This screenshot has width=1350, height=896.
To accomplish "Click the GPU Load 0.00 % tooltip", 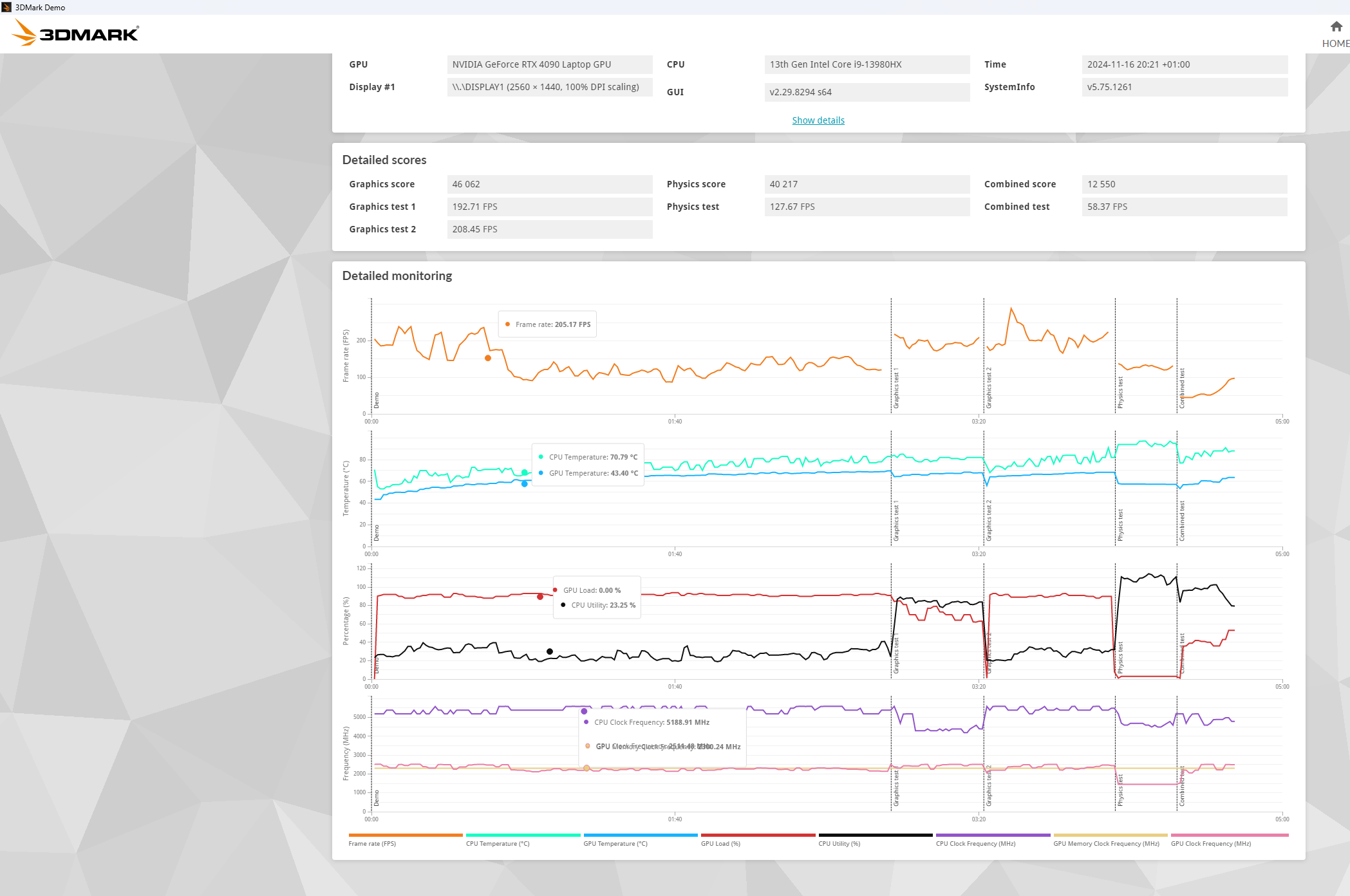I will (x=597, y=597).
